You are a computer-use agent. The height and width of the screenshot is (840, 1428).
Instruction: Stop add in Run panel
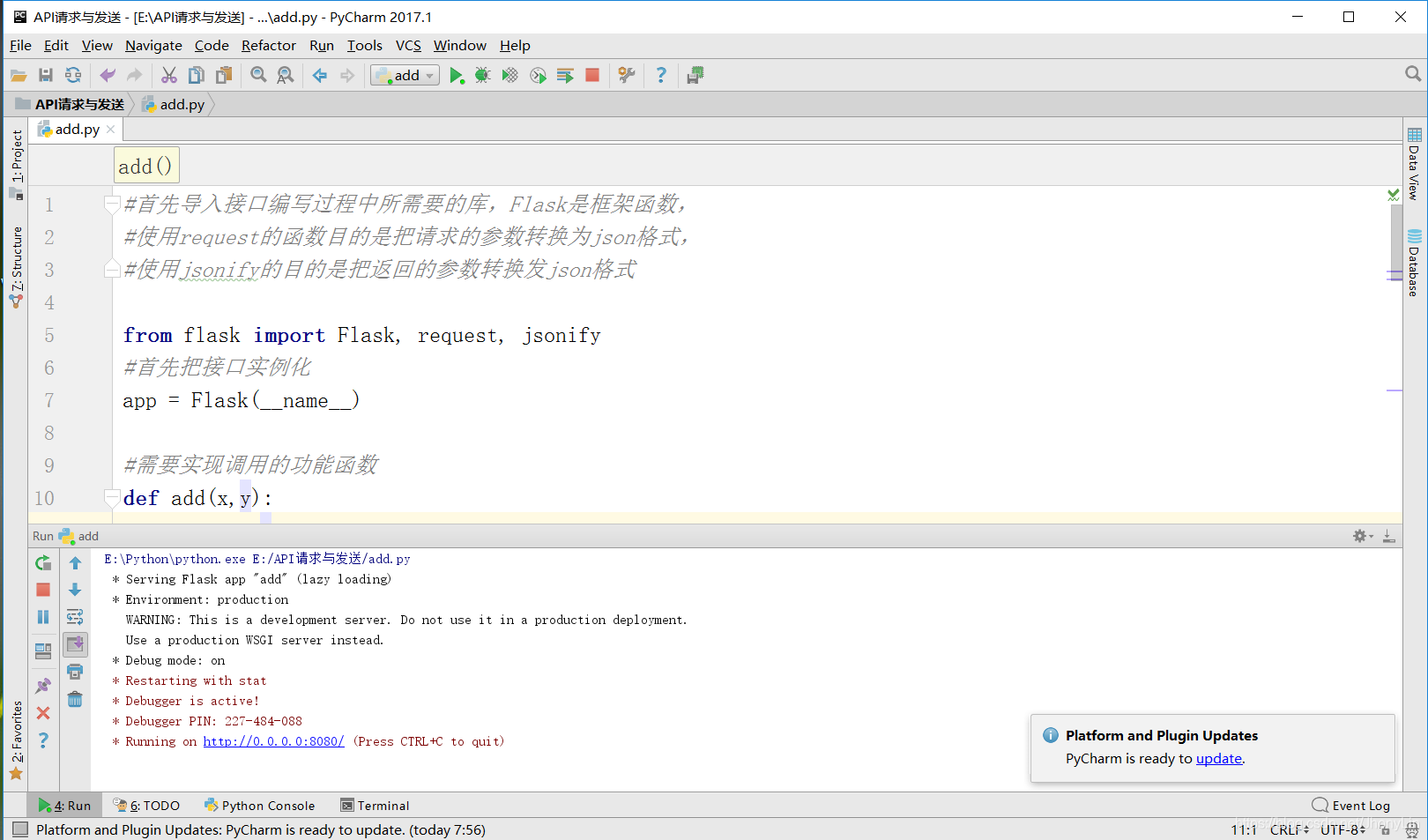tap(42, 590)
